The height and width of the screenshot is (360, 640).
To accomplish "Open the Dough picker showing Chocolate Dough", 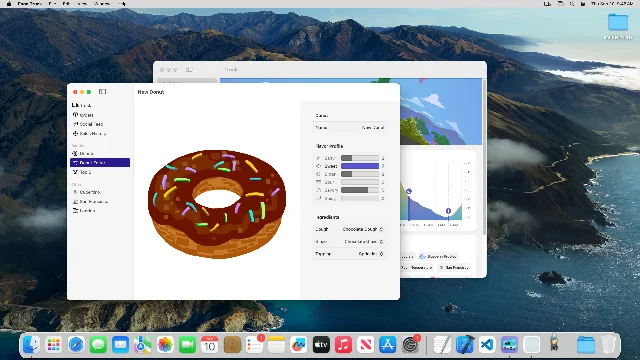I will coord(363,229).
